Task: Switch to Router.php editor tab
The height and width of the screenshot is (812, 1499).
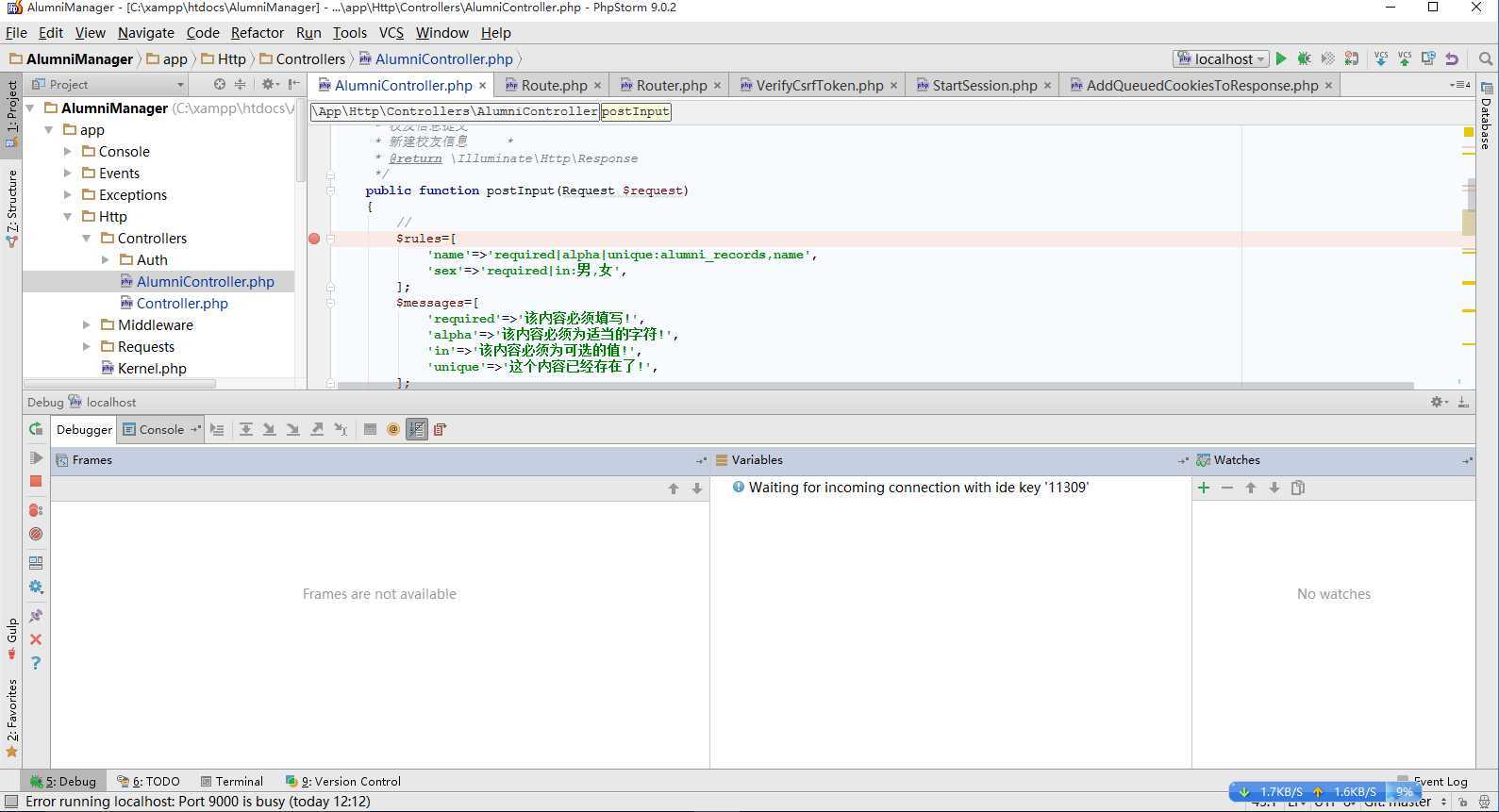Action: tap(671, 85)
